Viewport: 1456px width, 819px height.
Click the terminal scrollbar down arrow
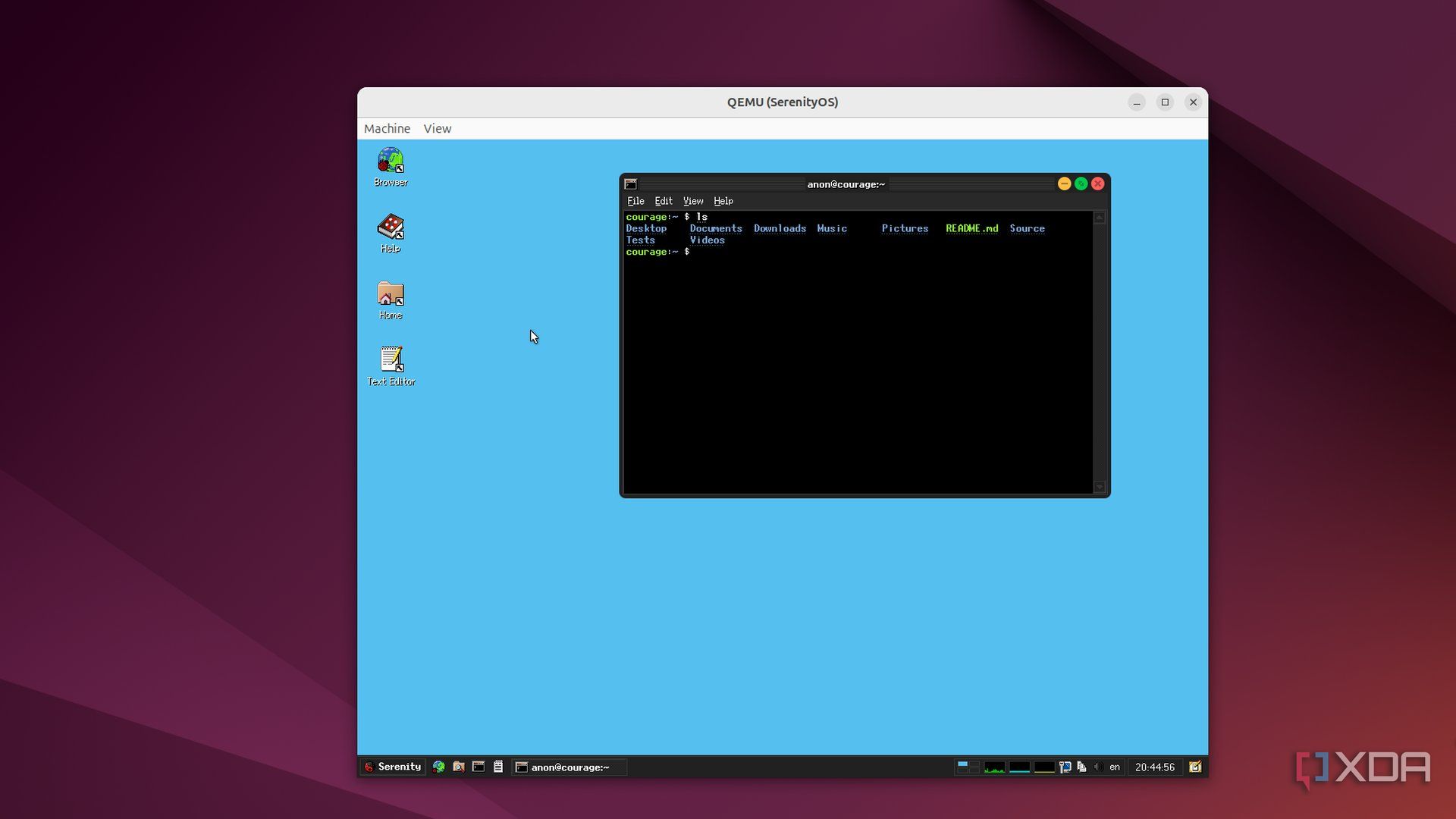tap(1100, 487)
